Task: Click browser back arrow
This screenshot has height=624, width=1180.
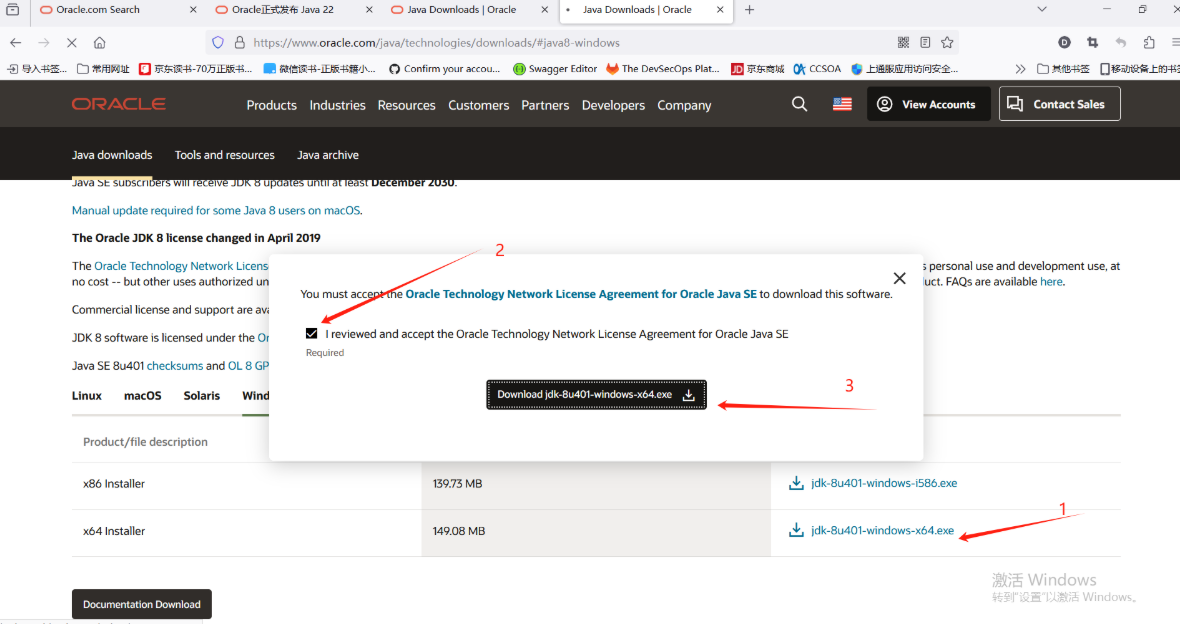Action: (16, 43)
